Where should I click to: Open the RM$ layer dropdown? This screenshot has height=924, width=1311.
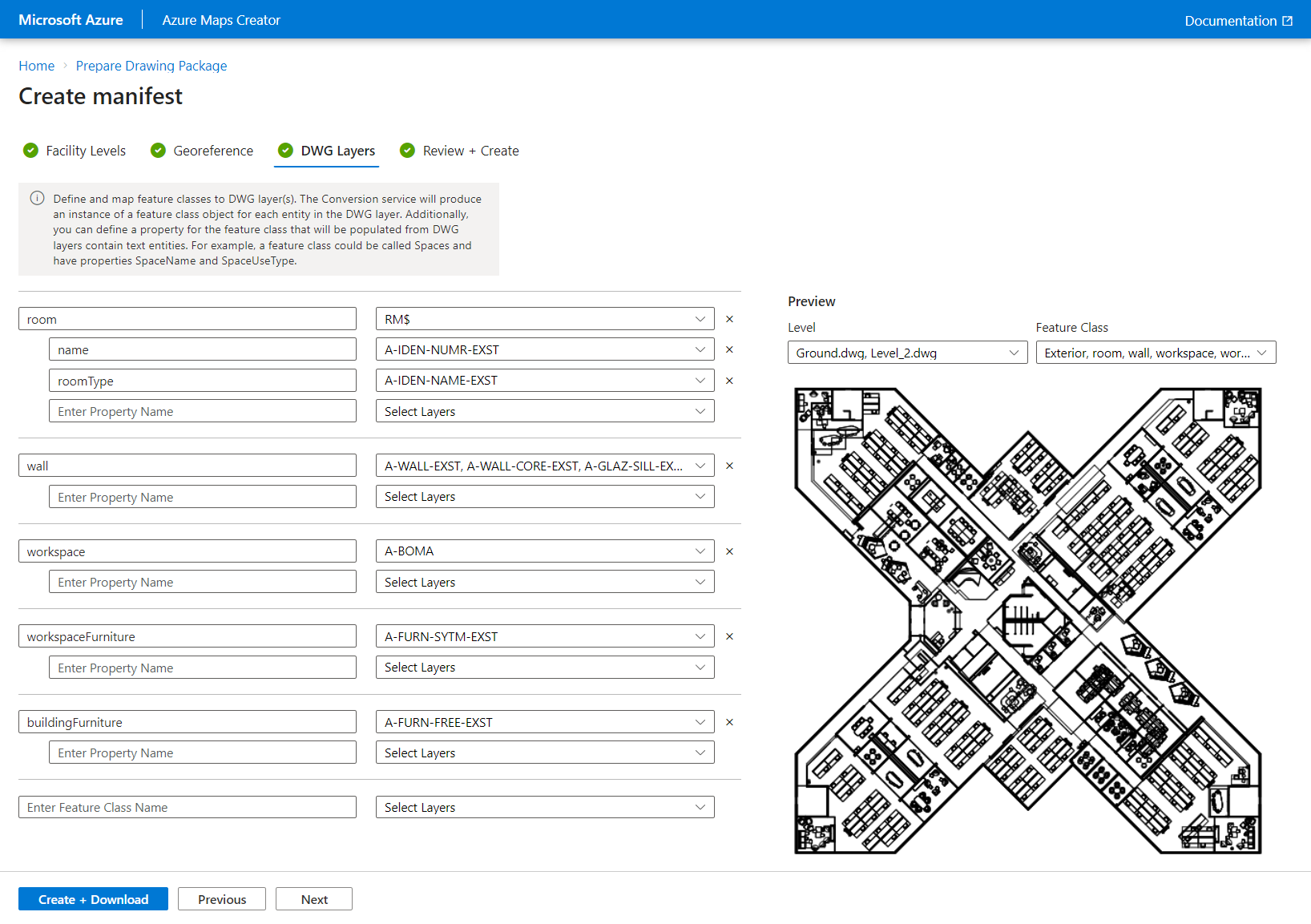pos(544,319)
